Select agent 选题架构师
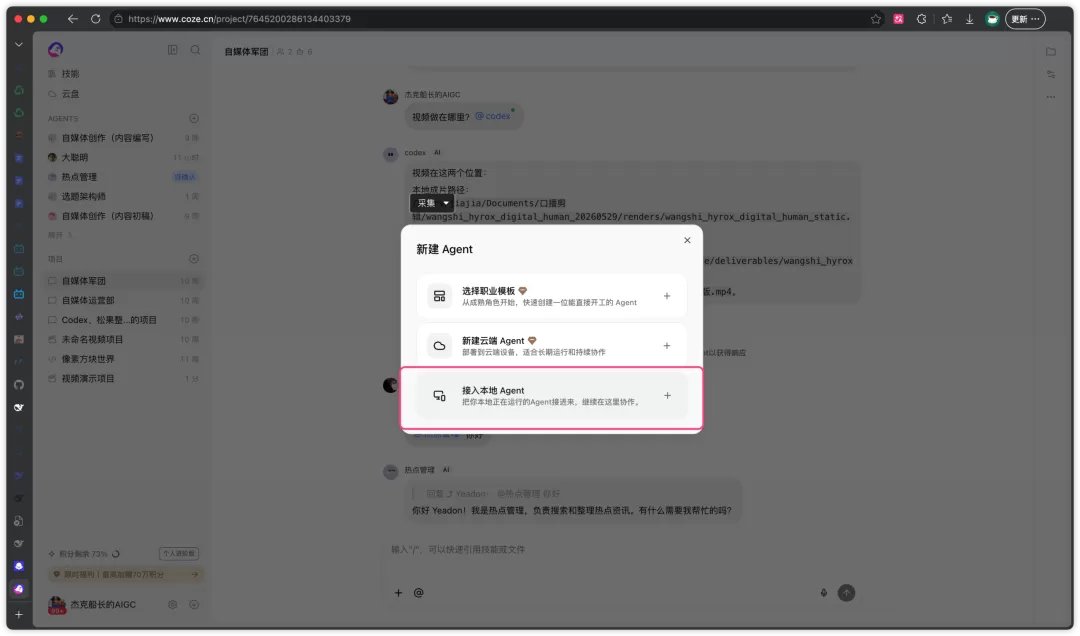 click(124, 197)
